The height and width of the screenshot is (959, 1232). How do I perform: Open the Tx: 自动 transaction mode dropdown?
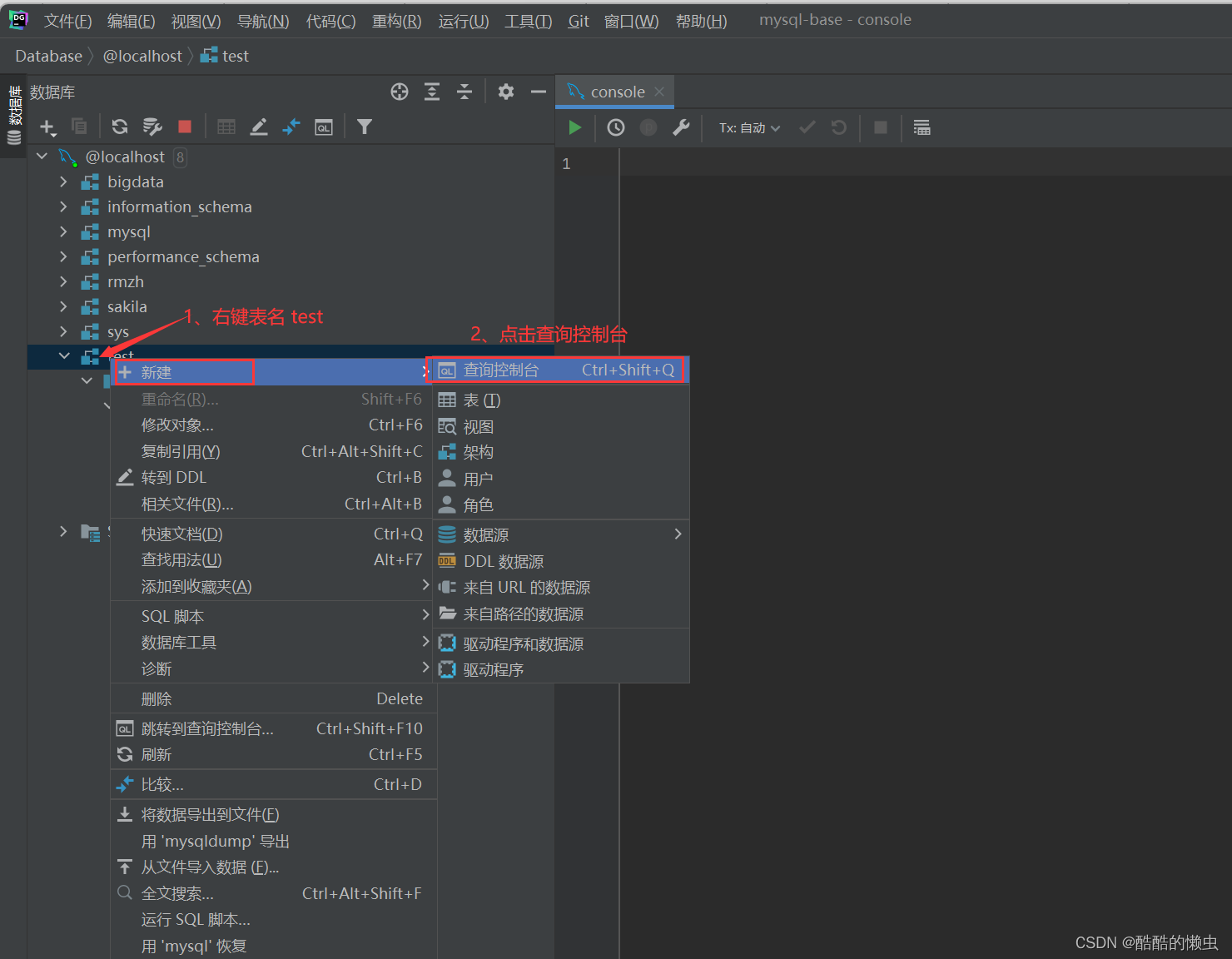(749, 128)
